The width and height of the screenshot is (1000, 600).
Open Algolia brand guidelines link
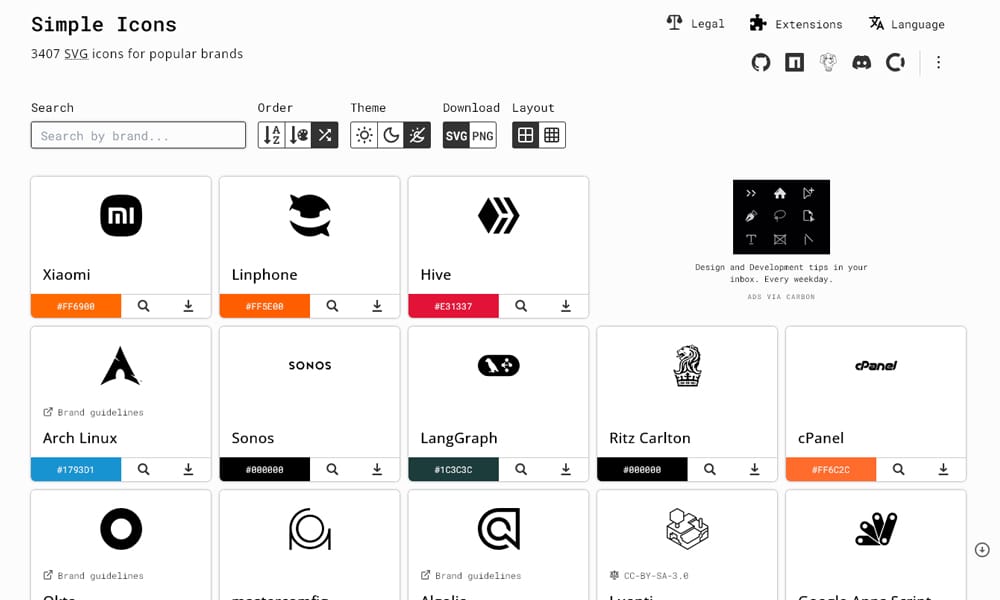471,576
